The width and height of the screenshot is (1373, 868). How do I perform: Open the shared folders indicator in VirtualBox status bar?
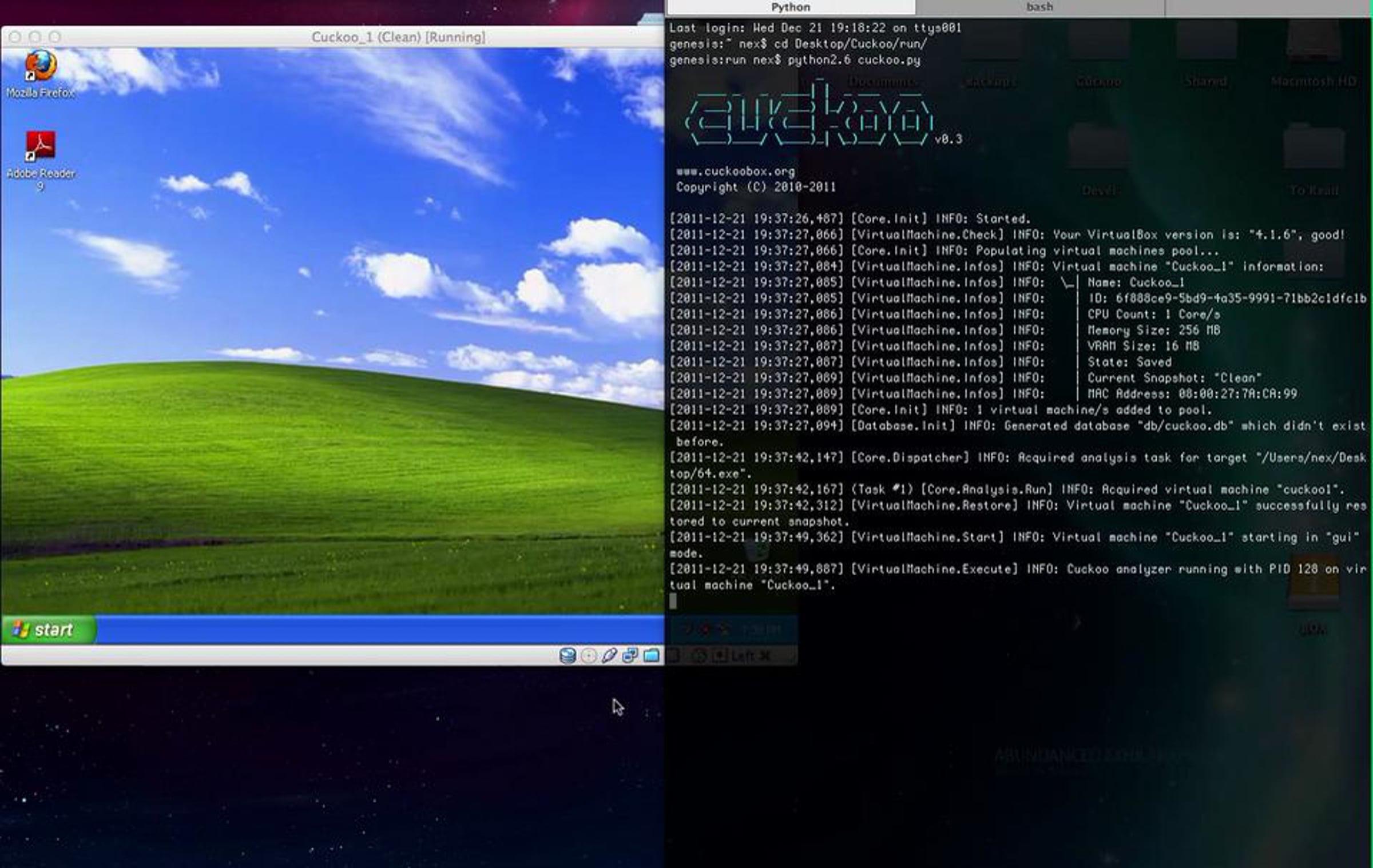coord(651,655)
